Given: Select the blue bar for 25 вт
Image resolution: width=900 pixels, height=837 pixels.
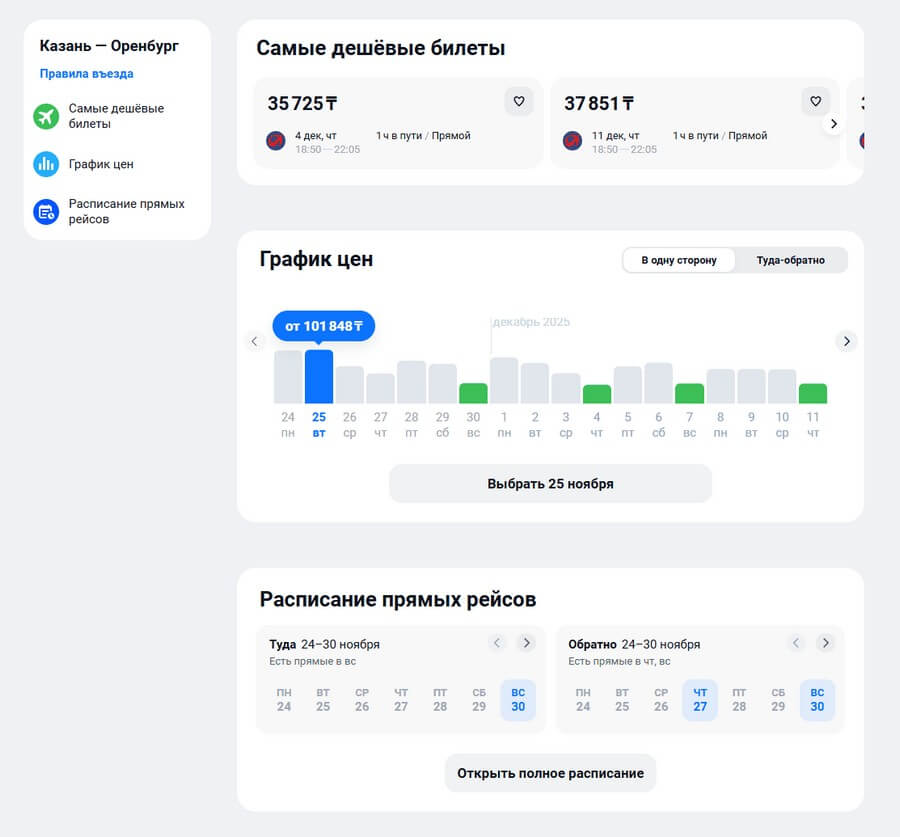Looking at the screenshot, I should pos(319,377).
